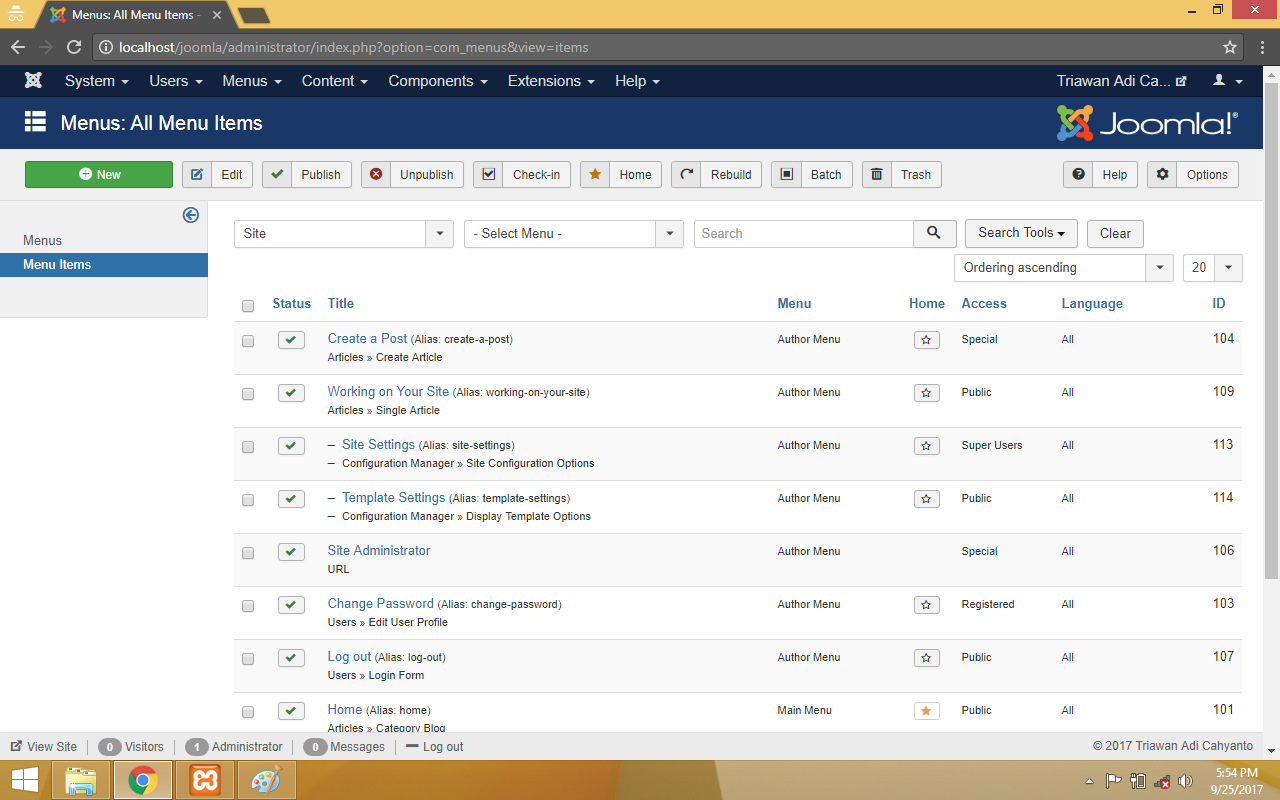Viewport: 1280px width, 800px height.
Task: Click the orange home star for the Home item
Action: (926, 711)
